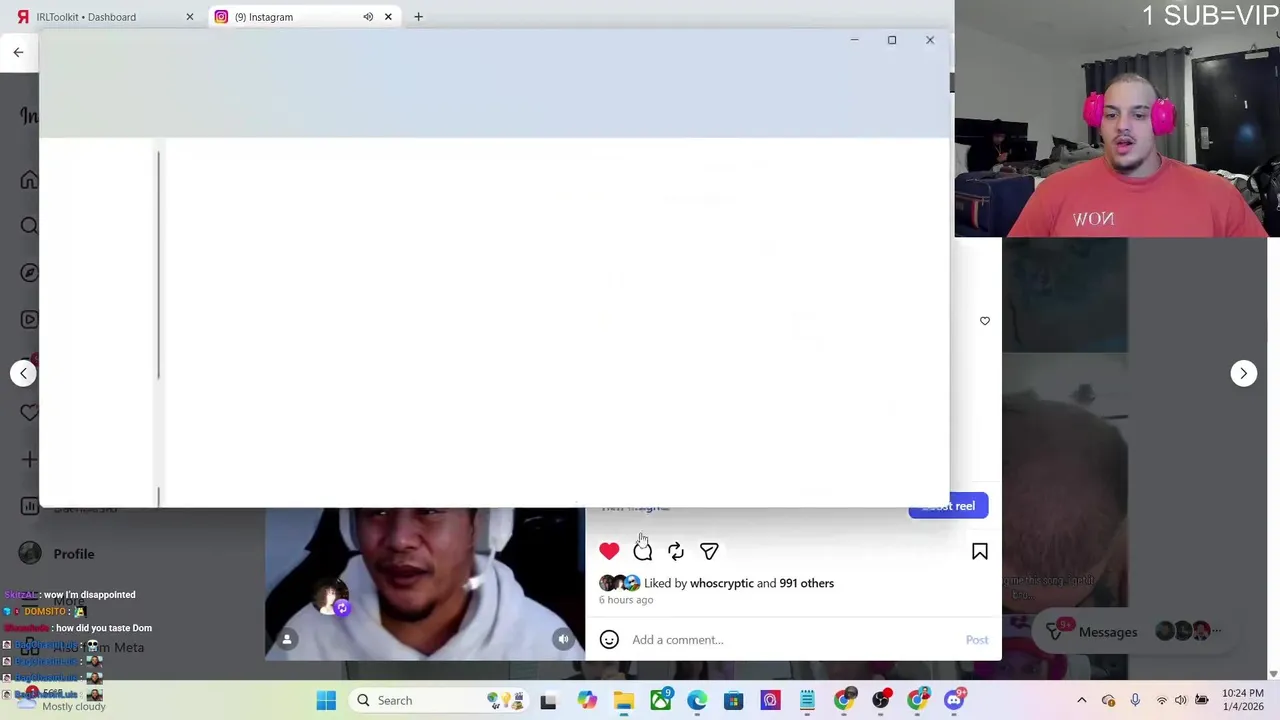Minimize the blank overlay window
This screenshot has height=720, width=1280.
tap(854, 40)
